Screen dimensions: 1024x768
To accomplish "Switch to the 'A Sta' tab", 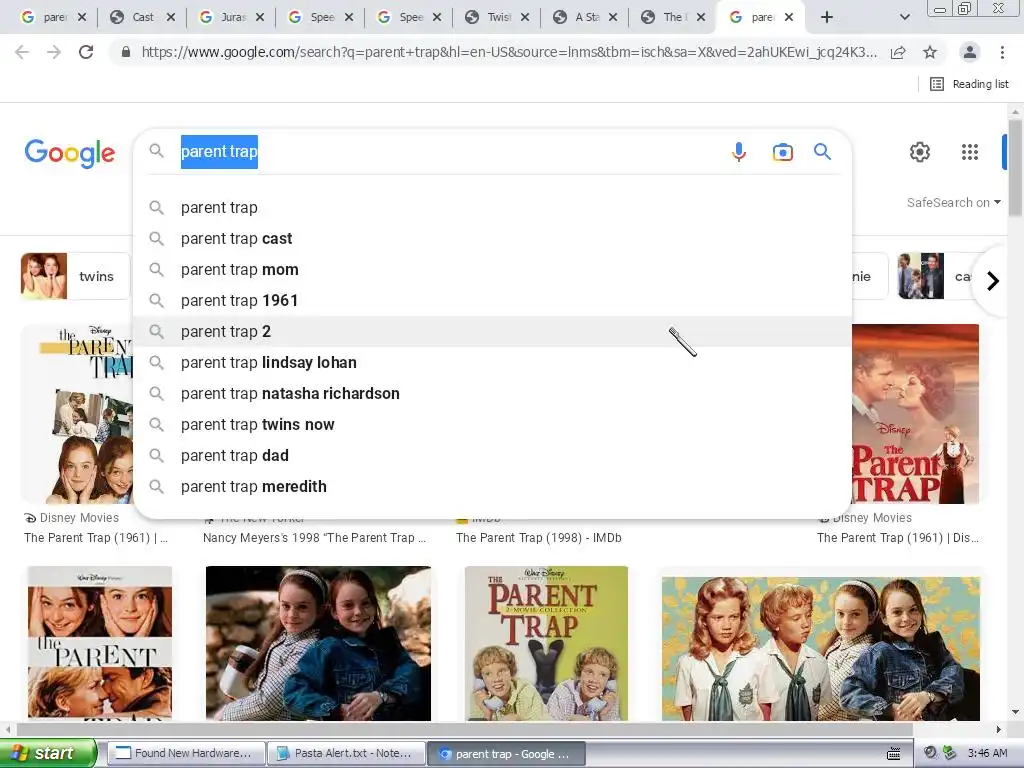I will pos(586,18).
